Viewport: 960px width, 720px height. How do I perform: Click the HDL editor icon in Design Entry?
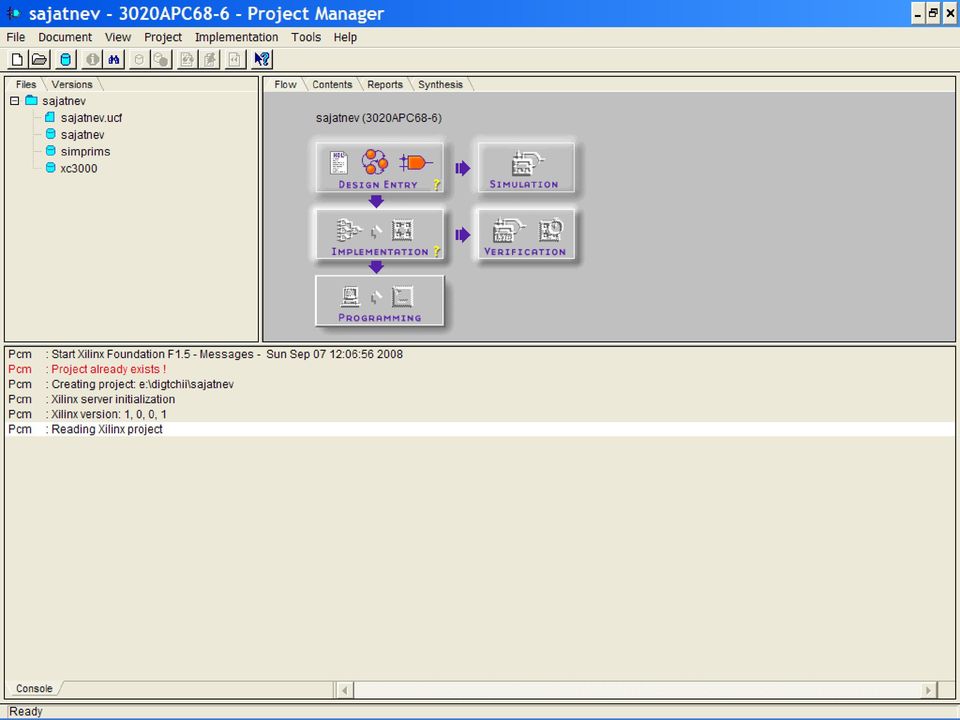pyautogui.click(x=339, y=162)
